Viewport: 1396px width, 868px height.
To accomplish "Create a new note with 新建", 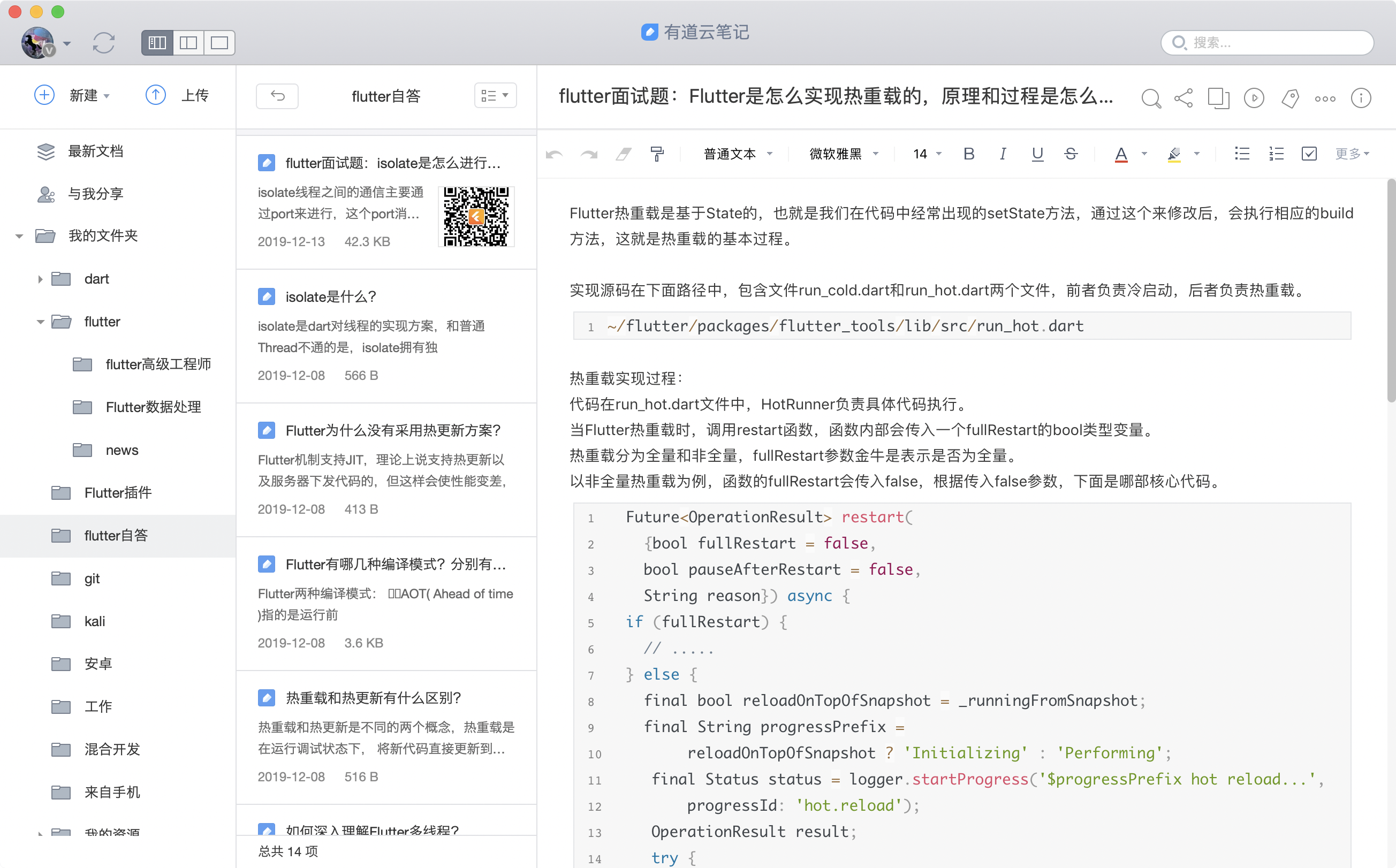I will [72, 95].
